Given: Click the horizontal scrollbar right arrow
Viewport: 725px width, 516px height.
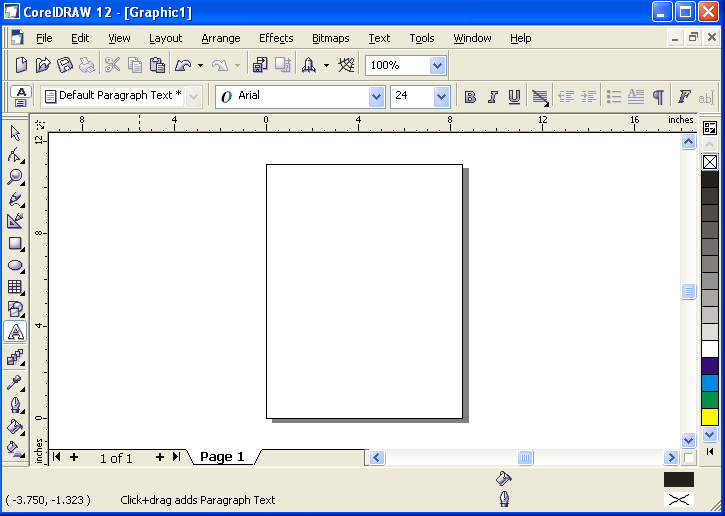Looking at the screenshot, I should (x=671, y=458).
